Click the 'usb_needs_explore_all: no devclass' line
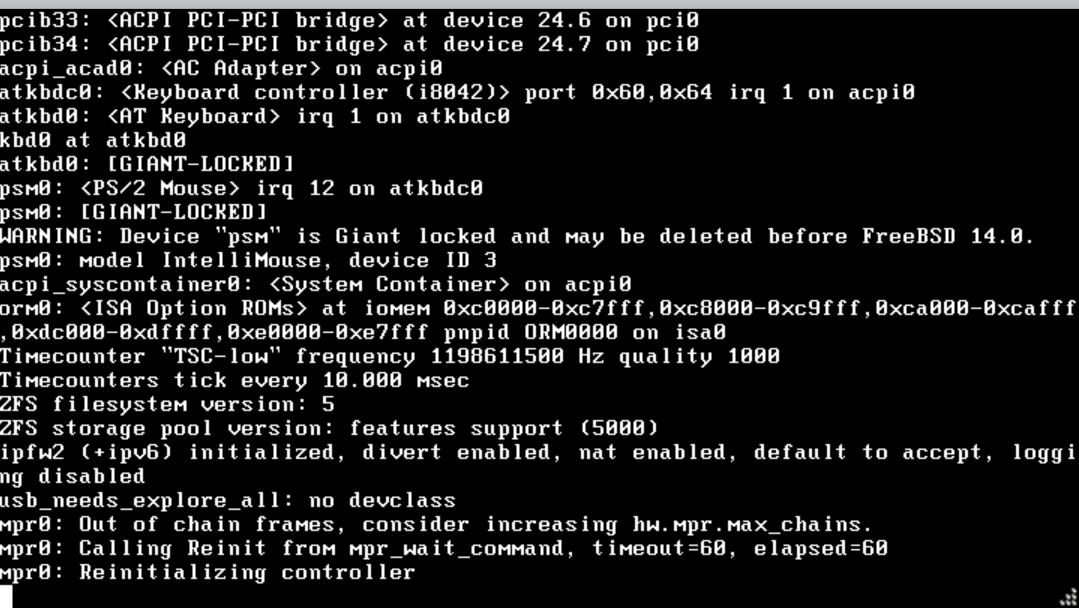The height and width of the screenshot is (608, 1079). tap(228, 501)
